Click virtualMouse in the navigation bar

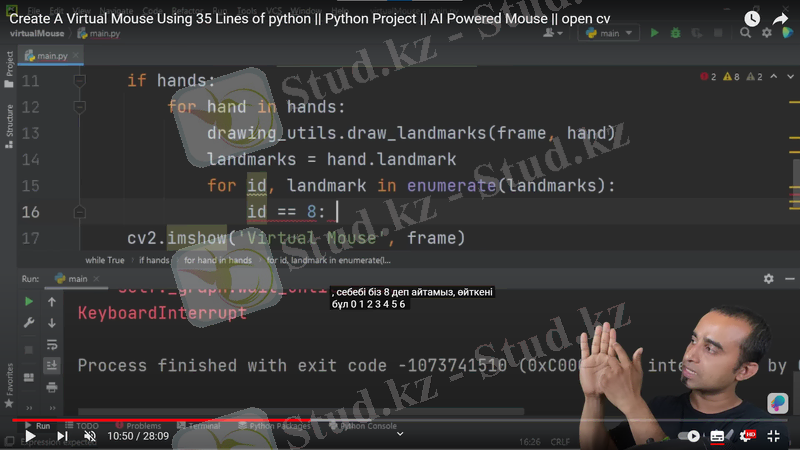pos(37,33)
